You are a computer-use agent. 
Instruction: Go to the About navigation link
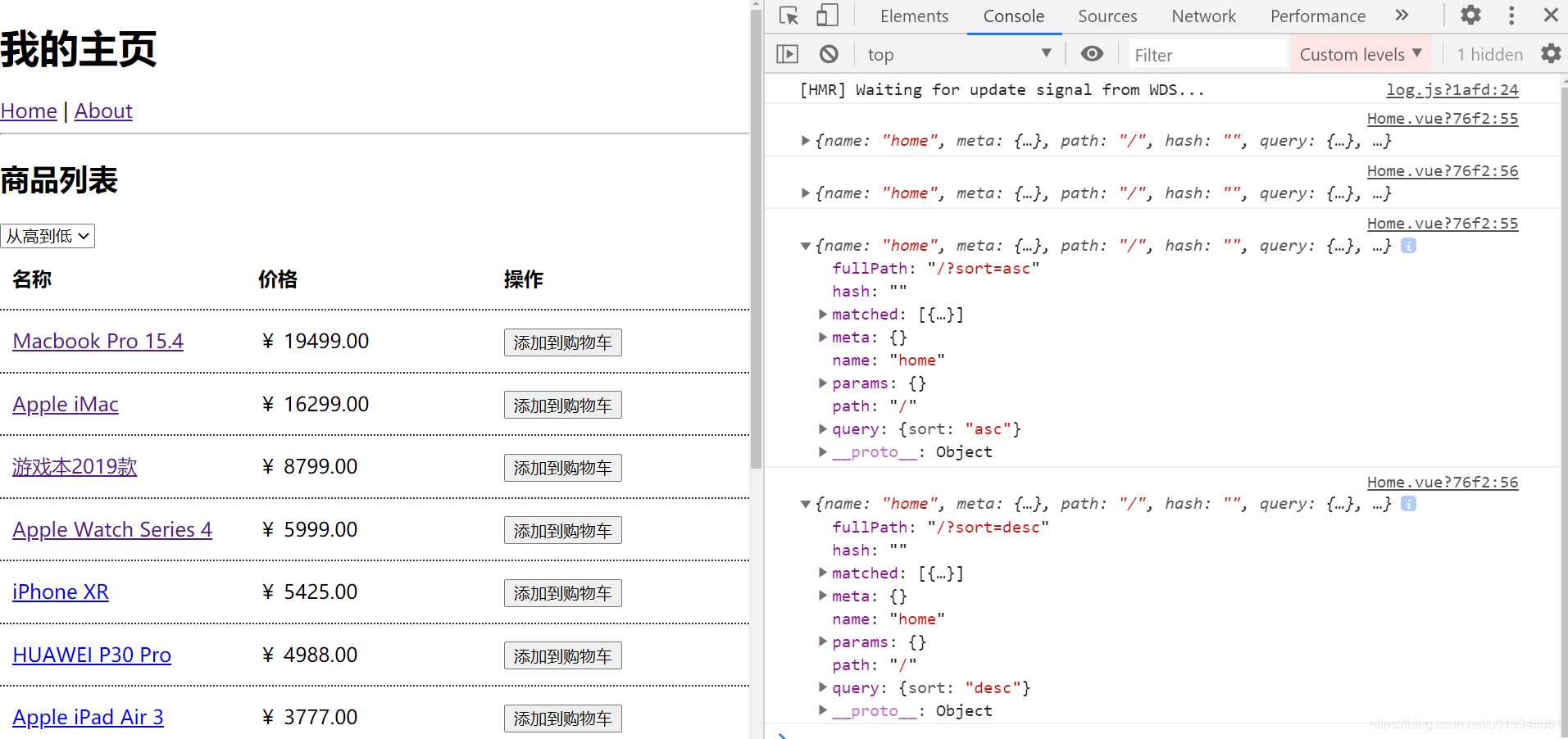tap(103, 111)
